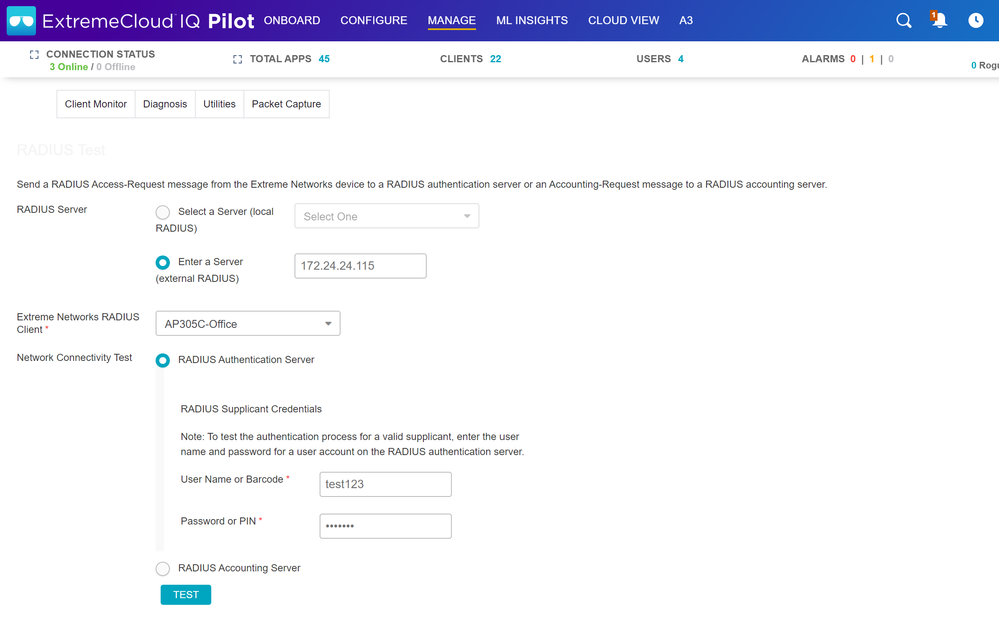The width and height of the screenshot is (999, 629).
Task: Open the ML INSIGHTS menu
Action: click(532, 20)
